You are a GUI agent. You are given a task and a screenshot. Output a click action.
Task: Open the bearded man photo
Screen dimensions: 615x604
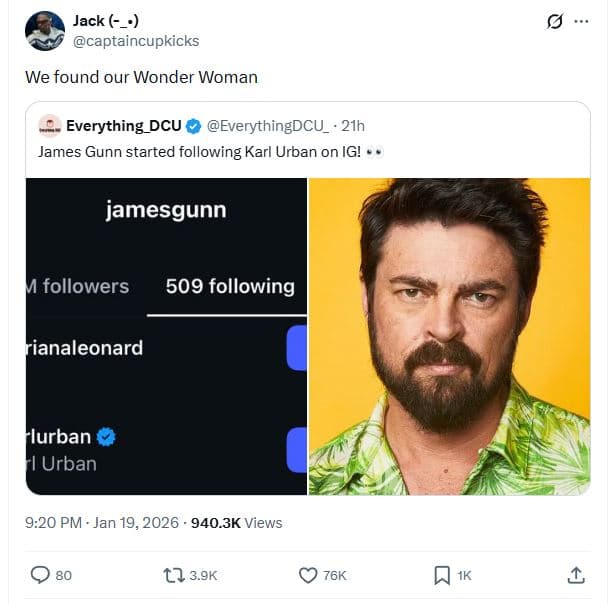449,336
